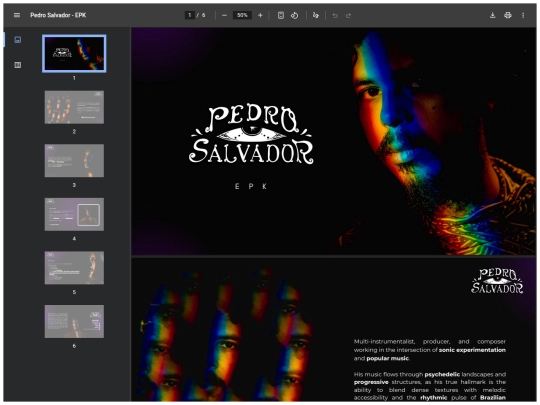540x405 pixels.
Task: Go to page 3 thumbnail
Action: (74, 160)
